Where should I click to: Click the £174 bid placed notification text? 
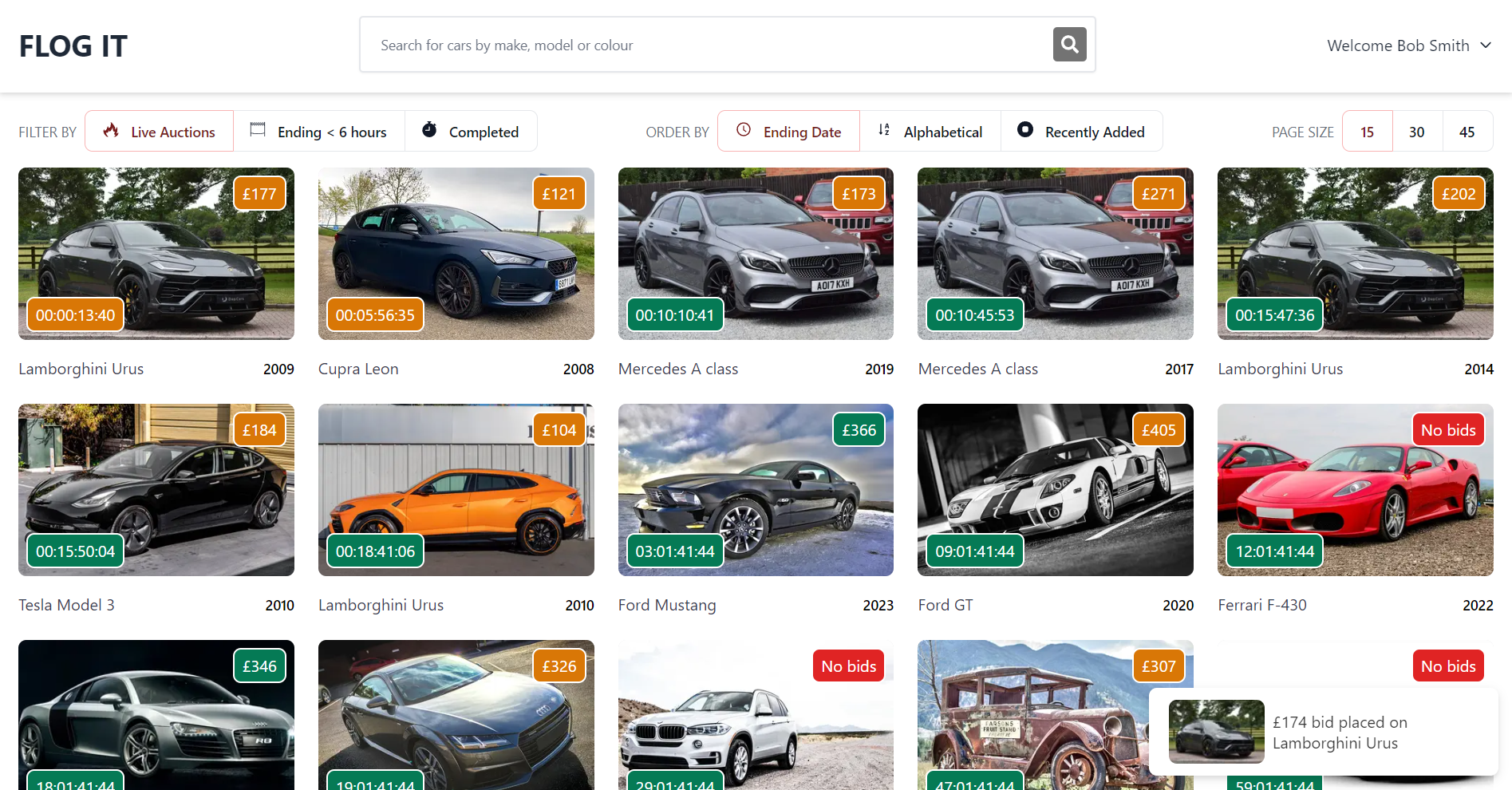point(1340,733)
